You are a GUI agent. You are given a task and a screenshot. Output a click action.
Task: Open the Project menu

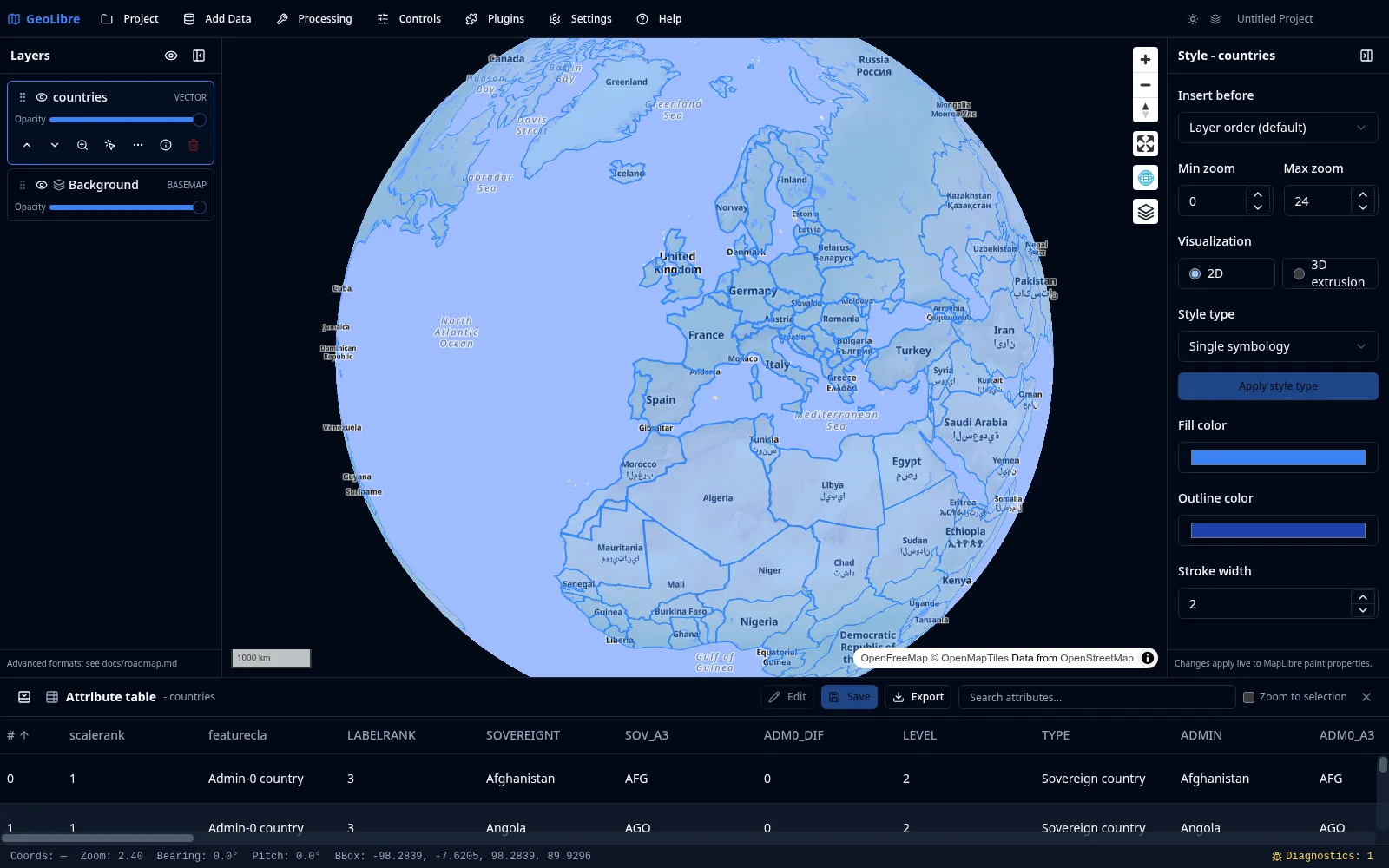(130, 18)
